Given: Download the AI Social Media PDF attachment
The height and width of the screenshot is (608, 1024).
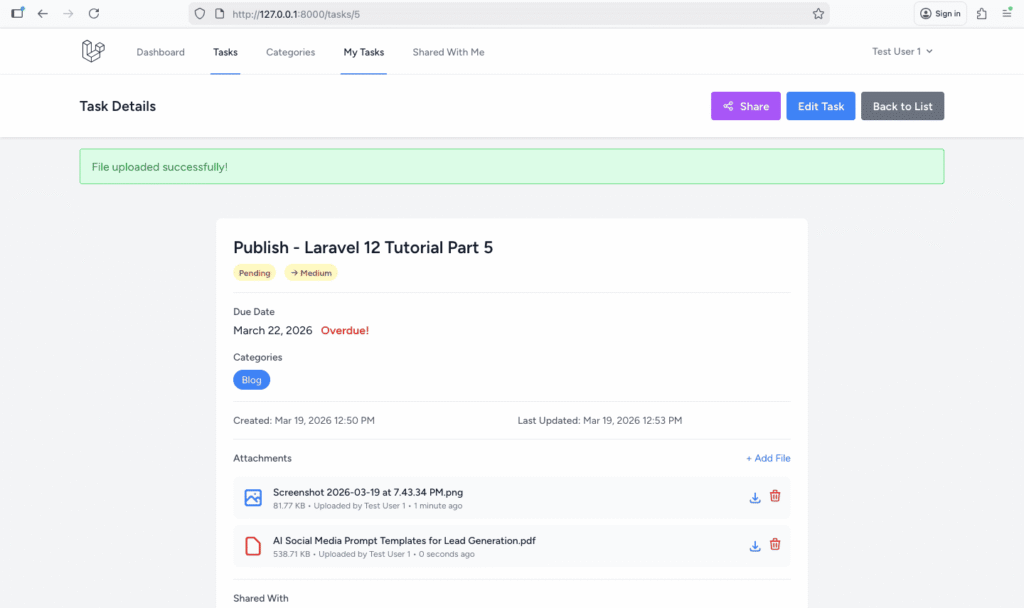Looking at the screenshot, I should pyautogui.click(x=755, y=546).
